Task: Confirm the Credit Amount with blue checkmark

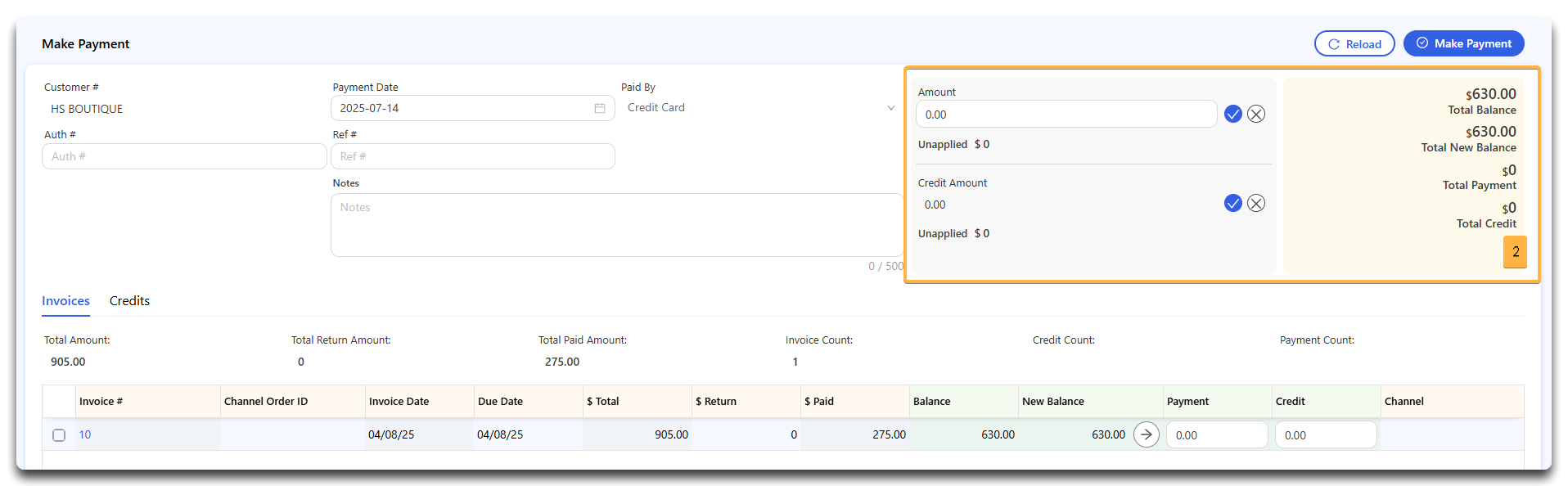Action: pyautogui.click(x=1232, y=203)
